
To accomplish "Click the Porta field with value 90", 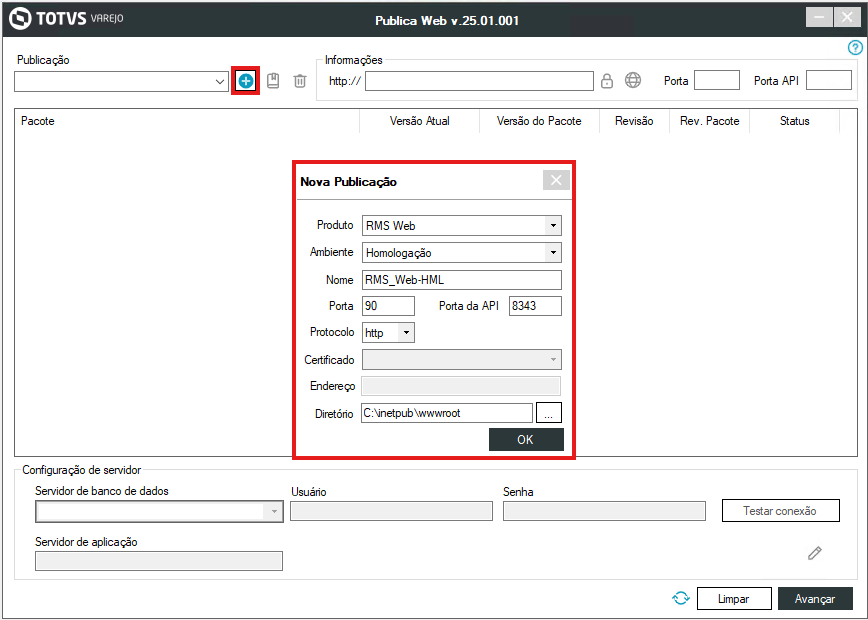I will (x=388, y=306).
